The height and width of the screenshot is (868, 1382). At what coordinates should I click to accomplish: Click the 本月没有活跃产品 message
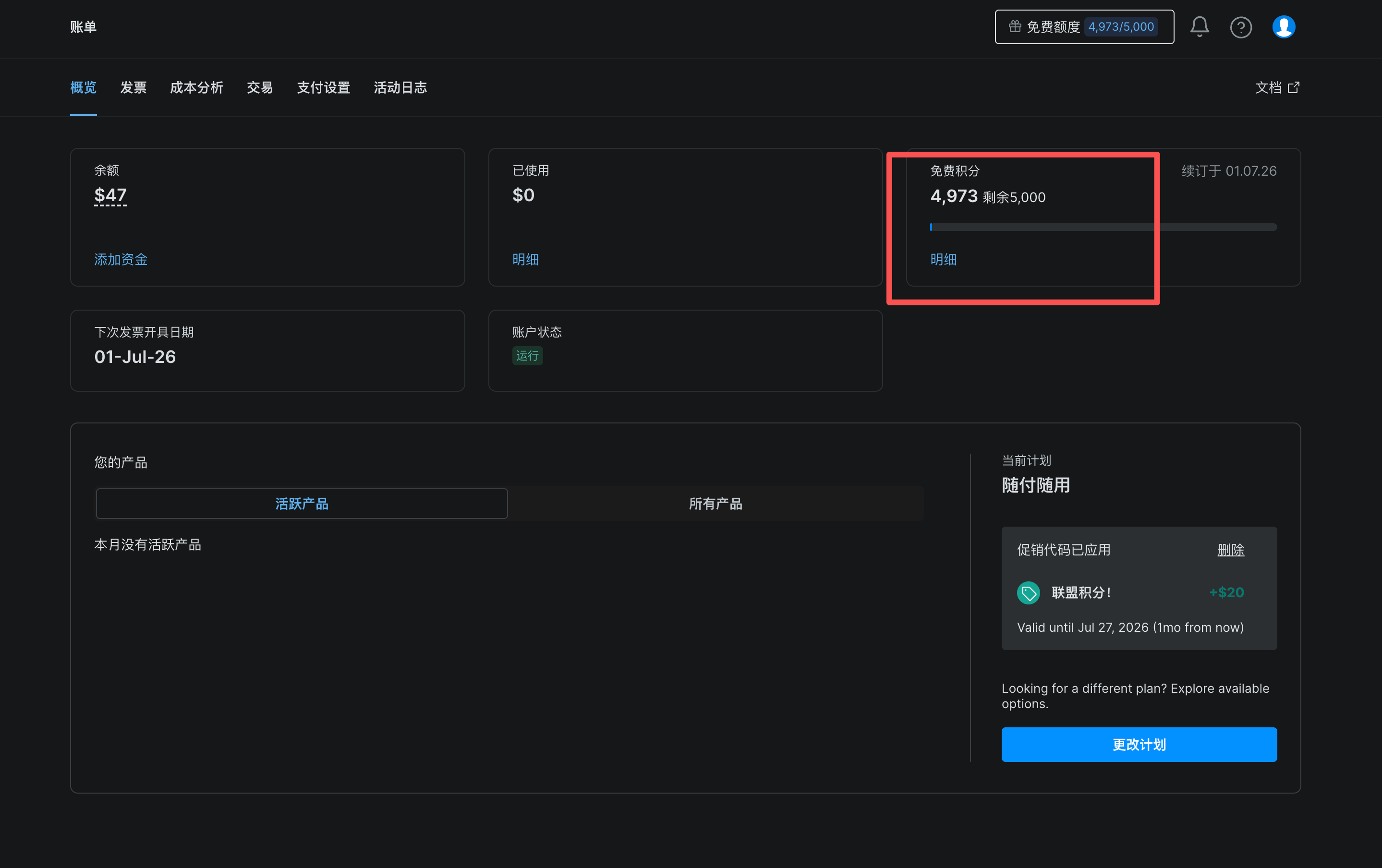tap(147, 544)
